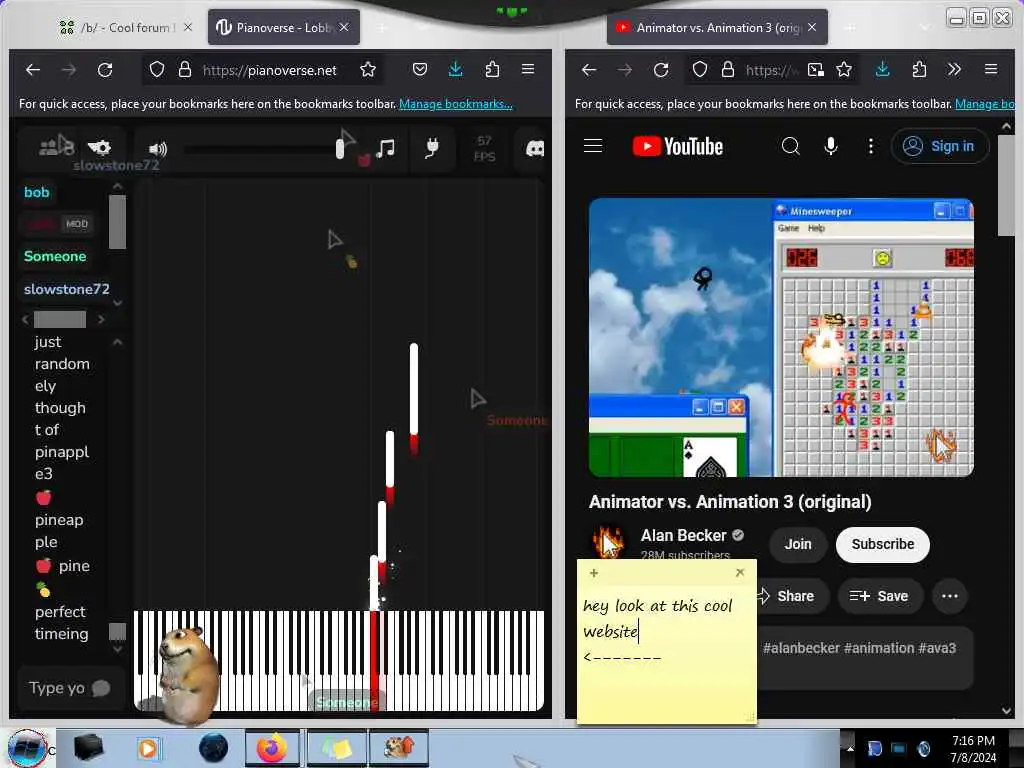1024x768 pixels.
Task: Open the music note sounds menu
Action: [x=385, y=148]
